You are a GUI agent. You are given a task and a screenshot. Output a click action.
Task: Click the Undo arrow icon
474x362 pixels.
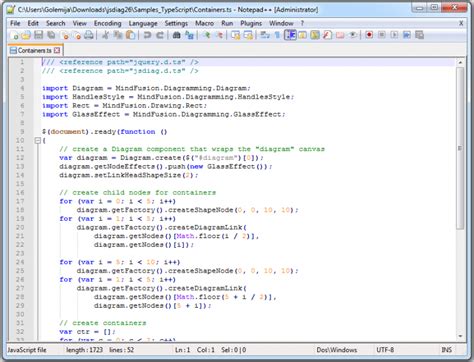pos(147,35)
